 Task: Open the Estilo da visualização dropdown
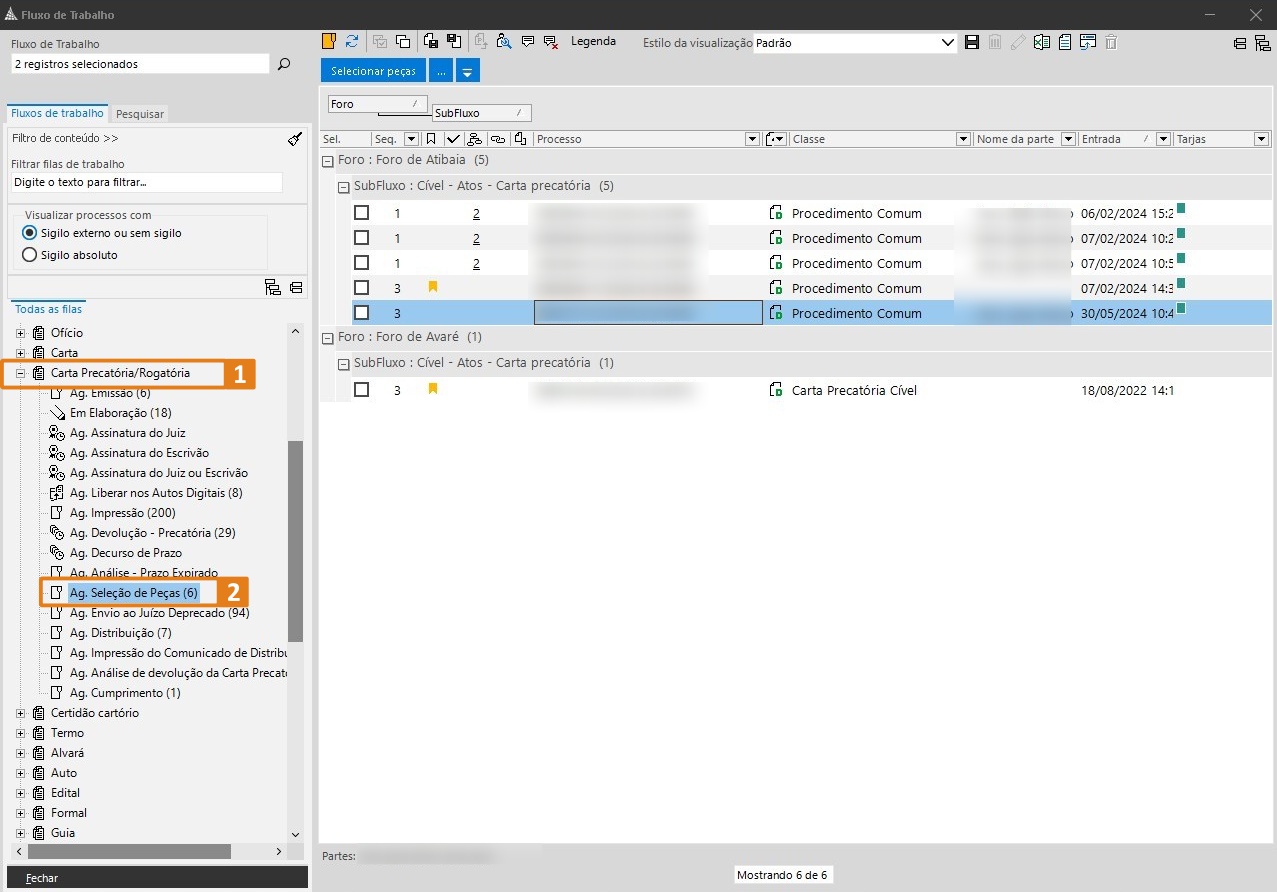click(x=948, y=43)
